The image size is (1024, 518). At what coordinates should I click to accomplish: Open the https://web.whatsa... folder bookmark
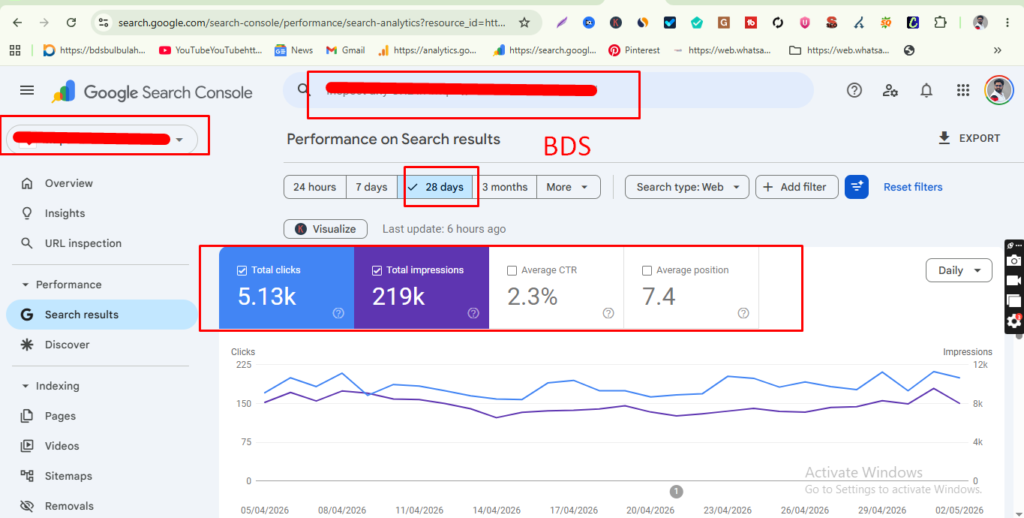(839, 50)
